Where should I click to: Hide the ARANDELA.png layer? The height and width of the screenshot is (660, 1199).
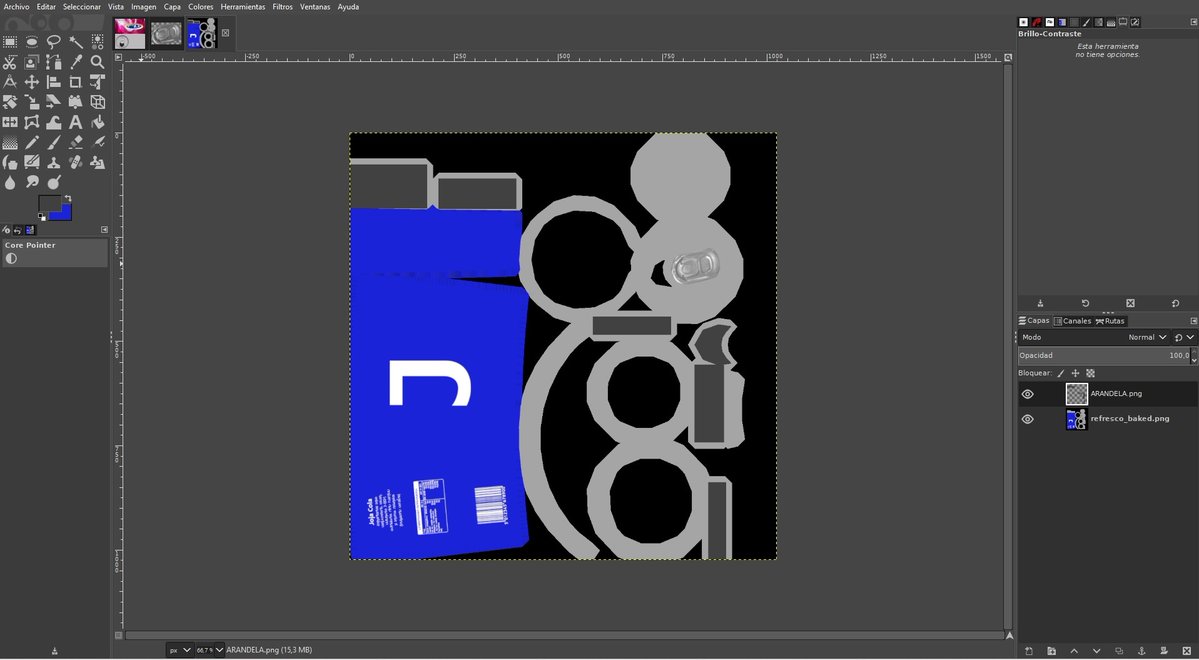click(1028, 394)
